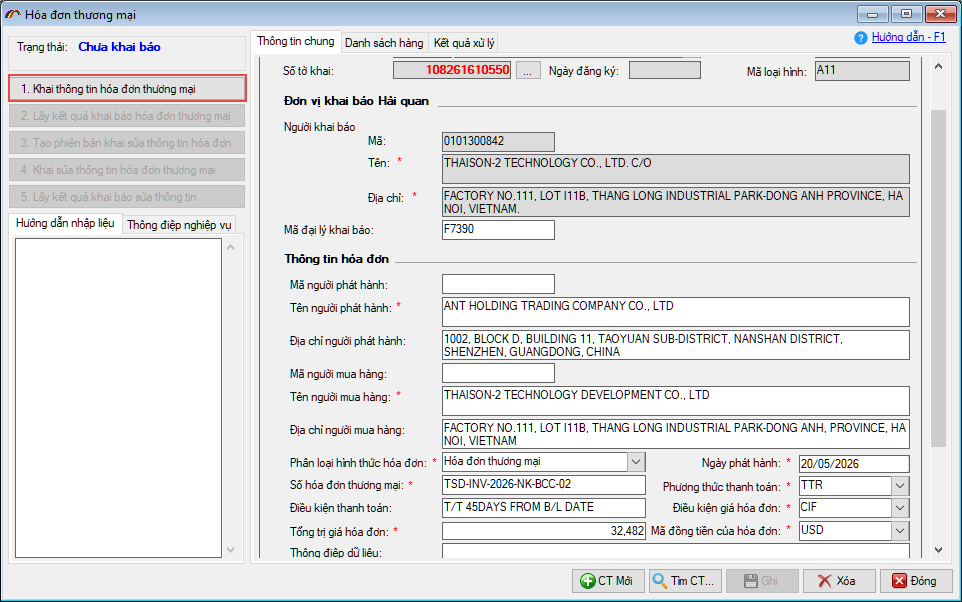This screenshot has height=602, width=962.
Task: Click the Tên người mua hàng field
Action: coord(675,401)
